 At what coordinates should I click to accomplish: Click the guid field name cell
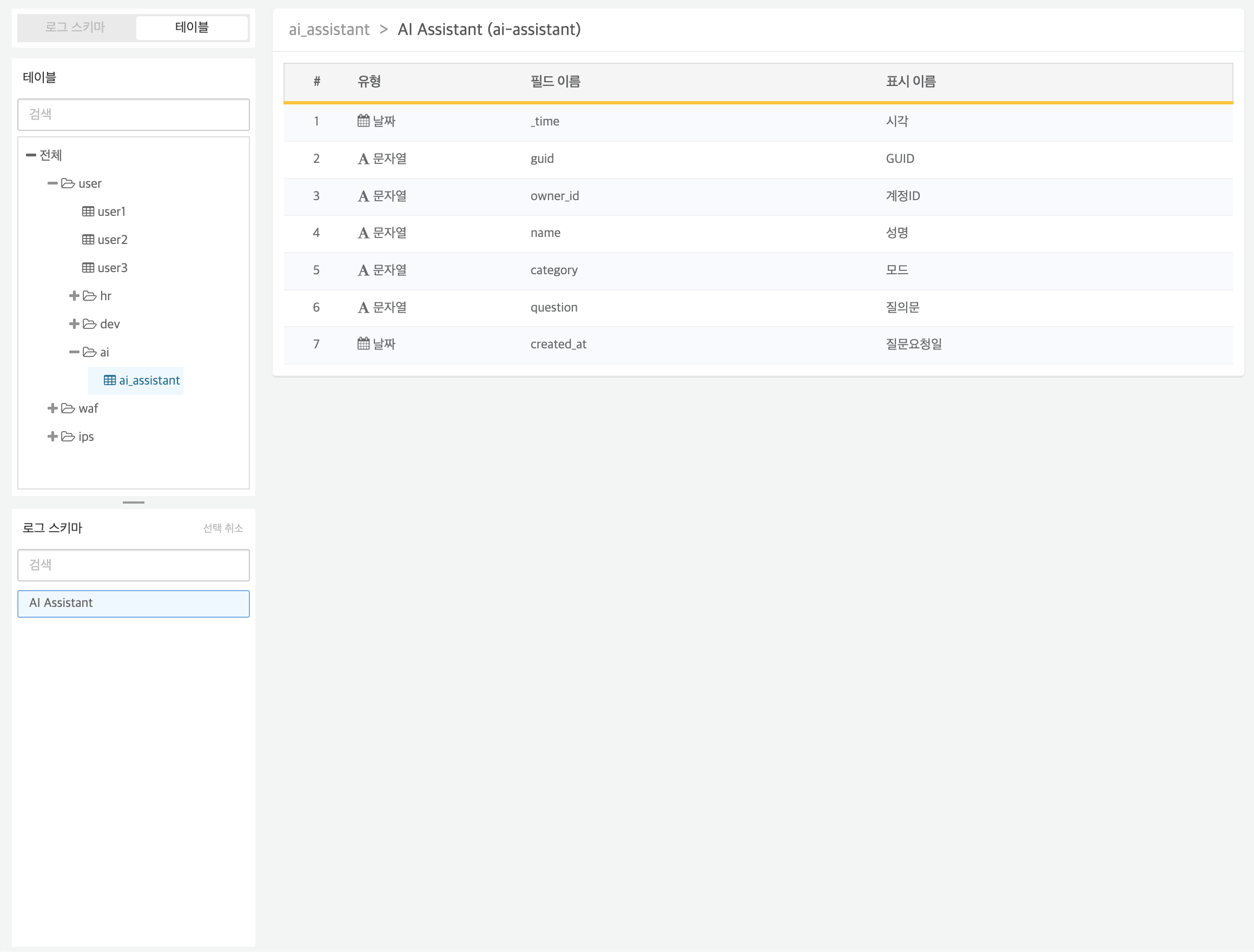coord(542,158)
